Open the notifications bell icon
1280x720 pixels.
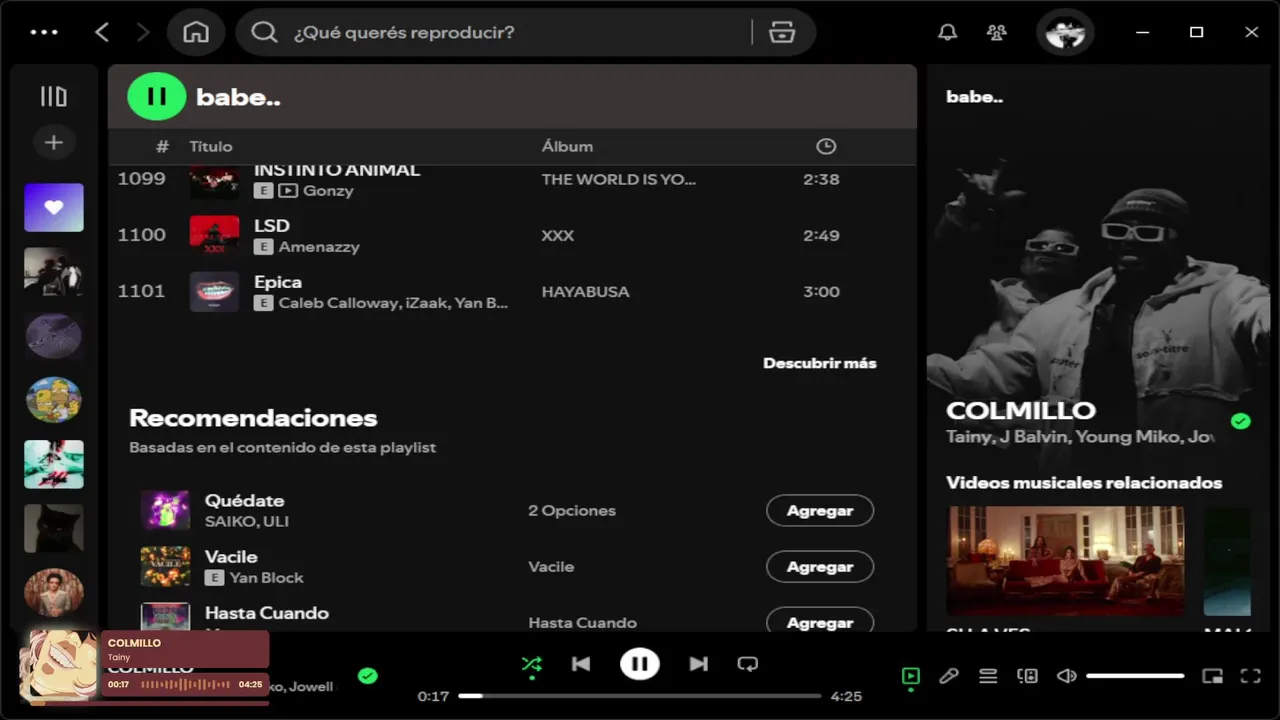947,32
